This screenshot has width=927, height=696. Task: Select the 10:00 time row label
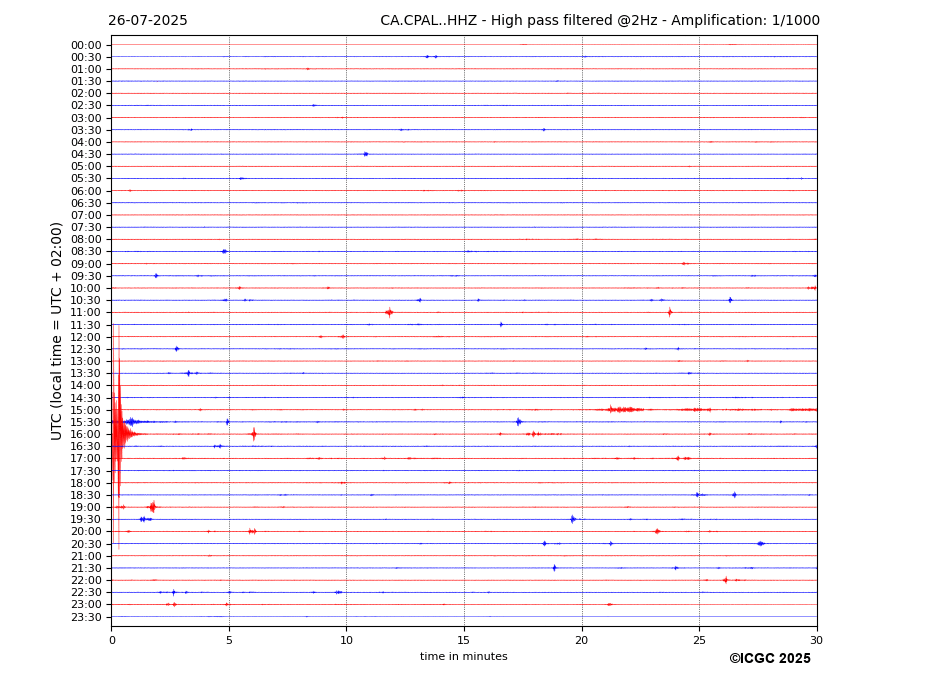click(x=86, y=289)
